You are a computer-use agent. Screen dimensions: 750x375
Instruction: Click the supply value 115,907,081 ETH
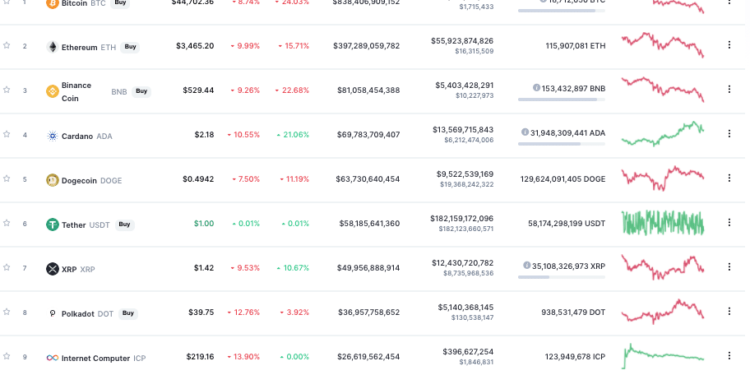point(575,46)
